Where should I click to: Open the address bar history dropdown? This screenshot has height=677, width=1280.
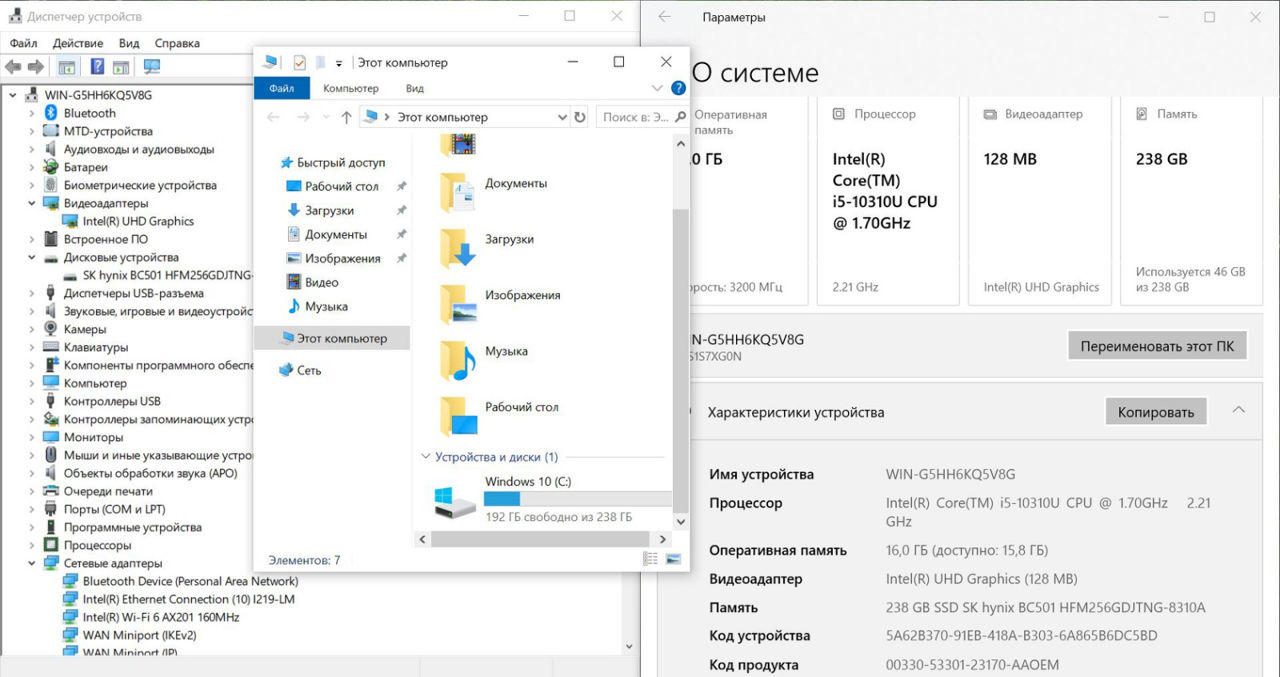pos(561,117)
